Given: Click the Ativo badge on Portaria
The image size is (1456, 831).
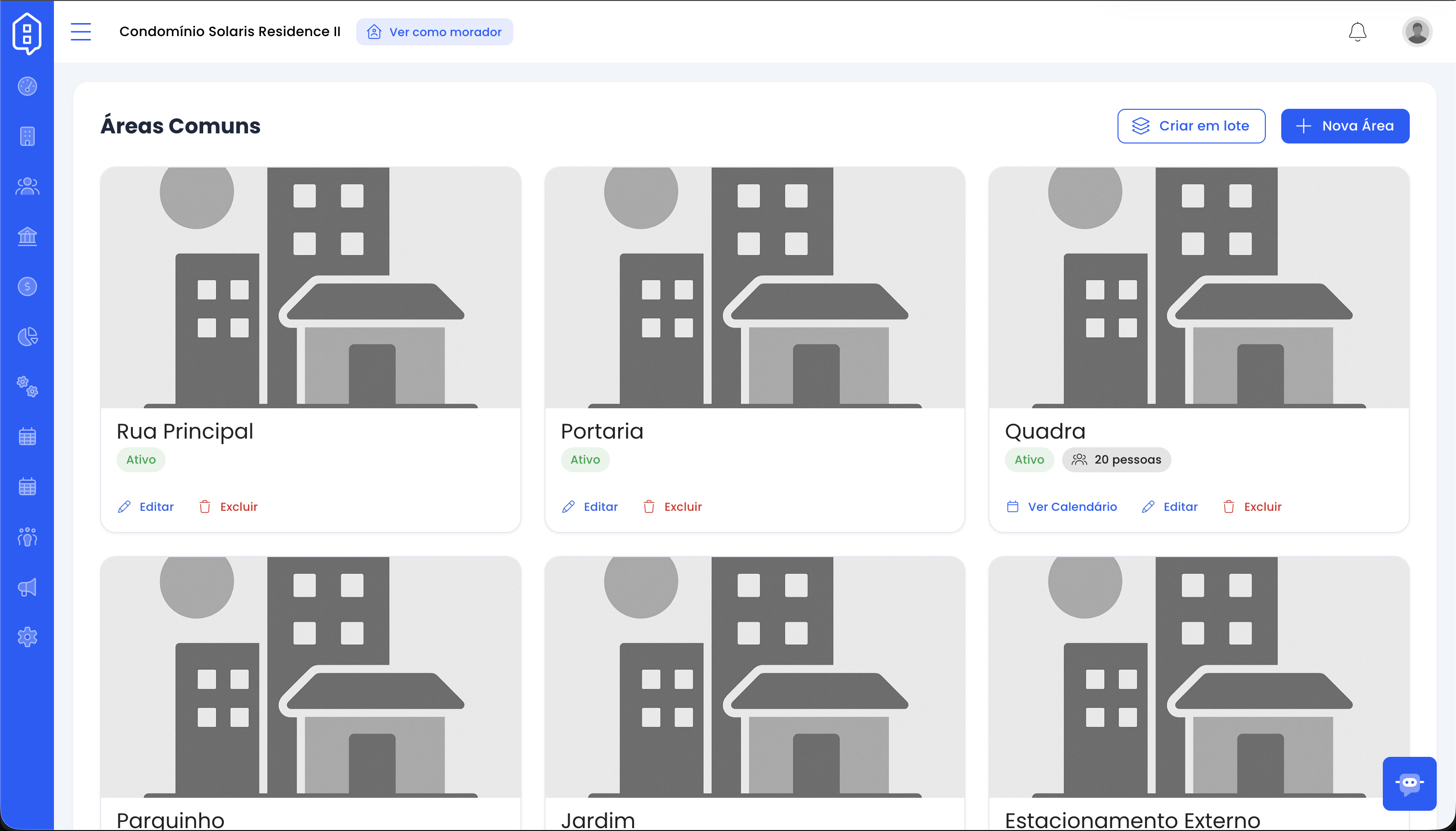Looking at the screenshot, I should [x=585, y=460].
